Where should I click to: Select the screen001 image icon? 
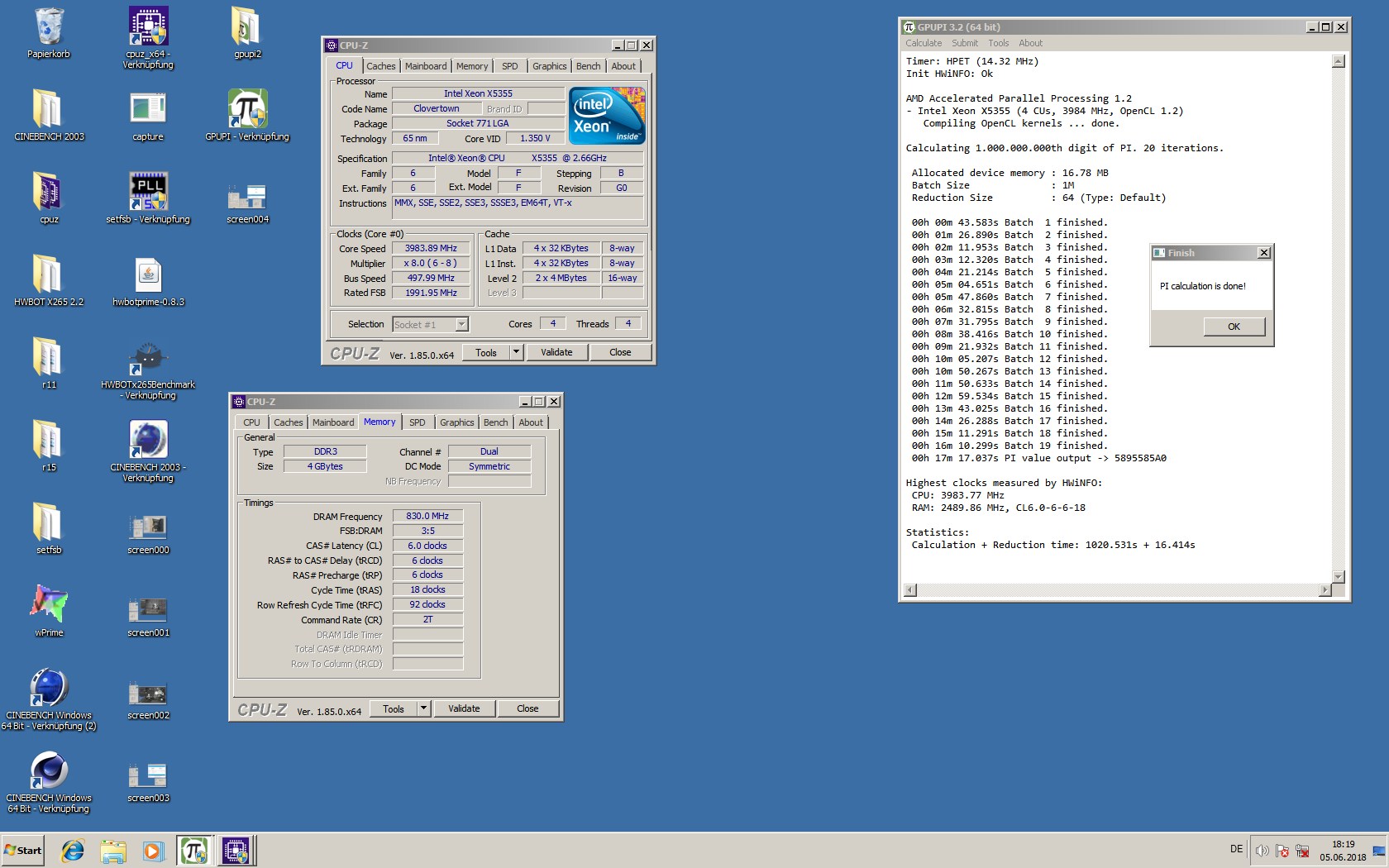pyautogui.click(x=148, y=610)
